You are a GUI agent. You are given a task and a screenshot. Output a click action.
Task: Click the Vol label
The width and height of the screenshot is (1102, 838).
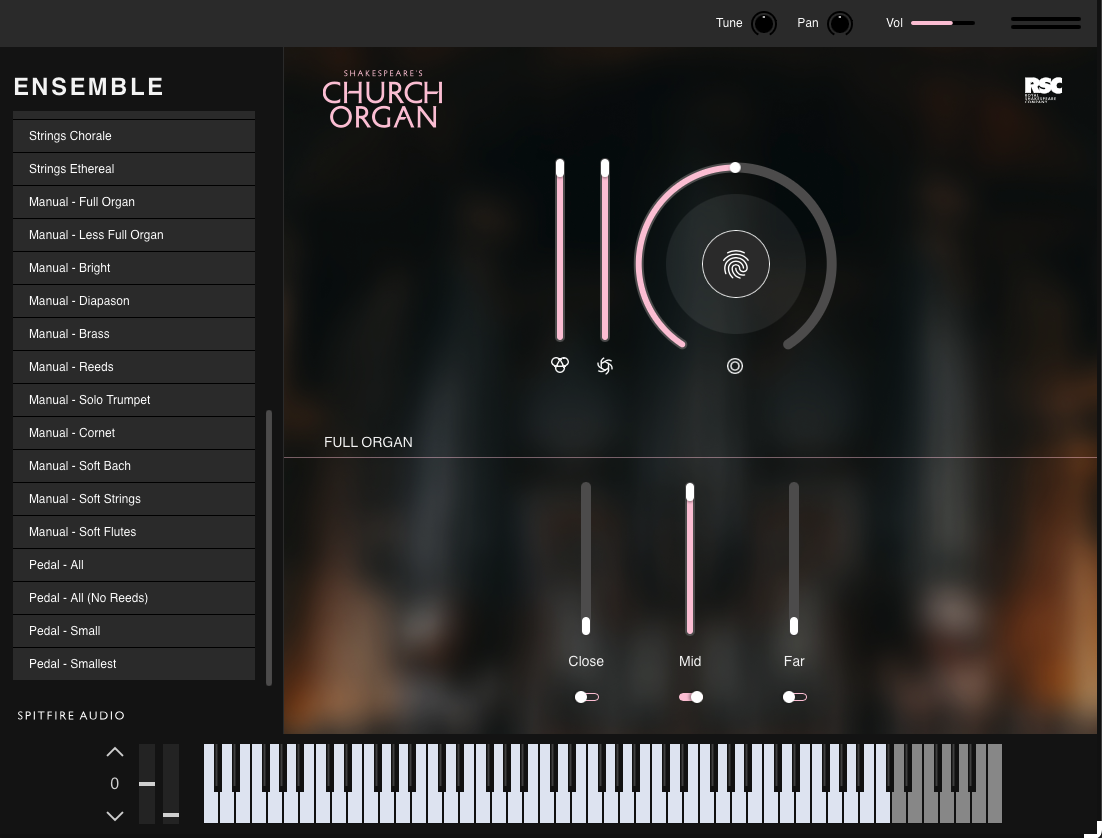click(x=894, y=23)
